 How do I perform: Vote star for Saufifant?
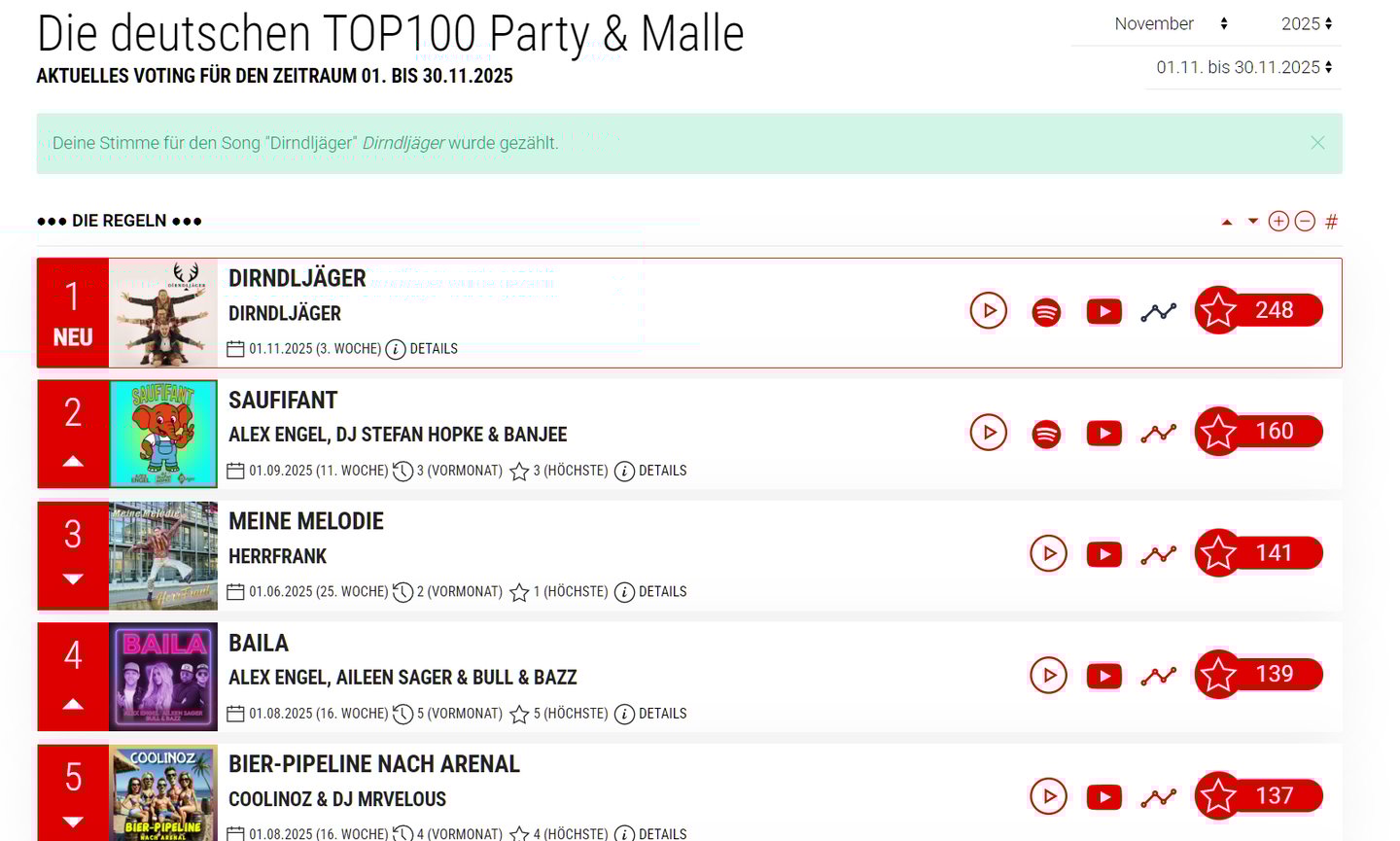coord(1218,433)
